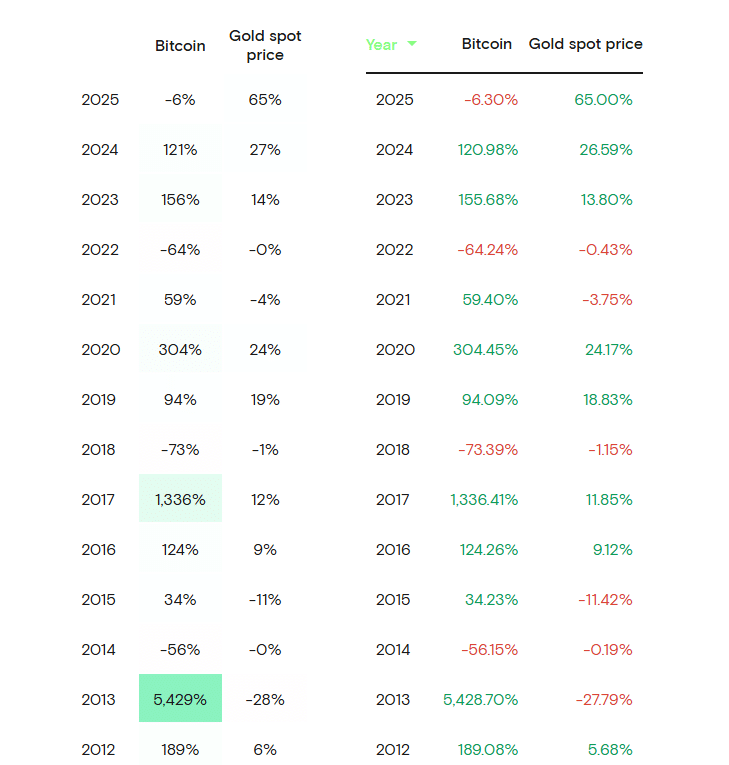This screenshot has width=729, height=765.
Task: Click the 18.83% gold value for 2019
Action: pyautogui.click(x=606, y=400)
